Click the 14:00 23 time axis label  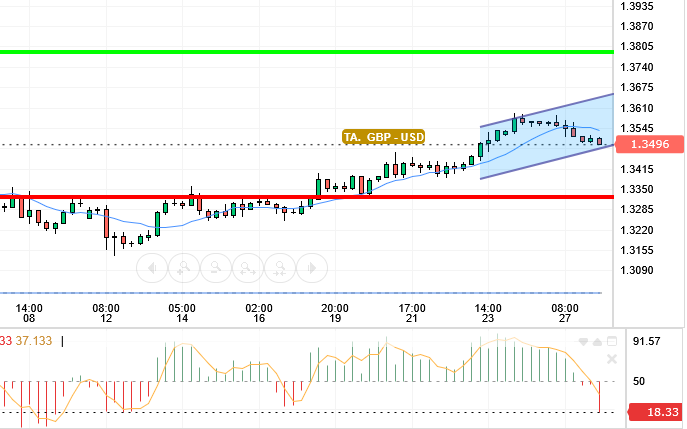coord(488,313)
